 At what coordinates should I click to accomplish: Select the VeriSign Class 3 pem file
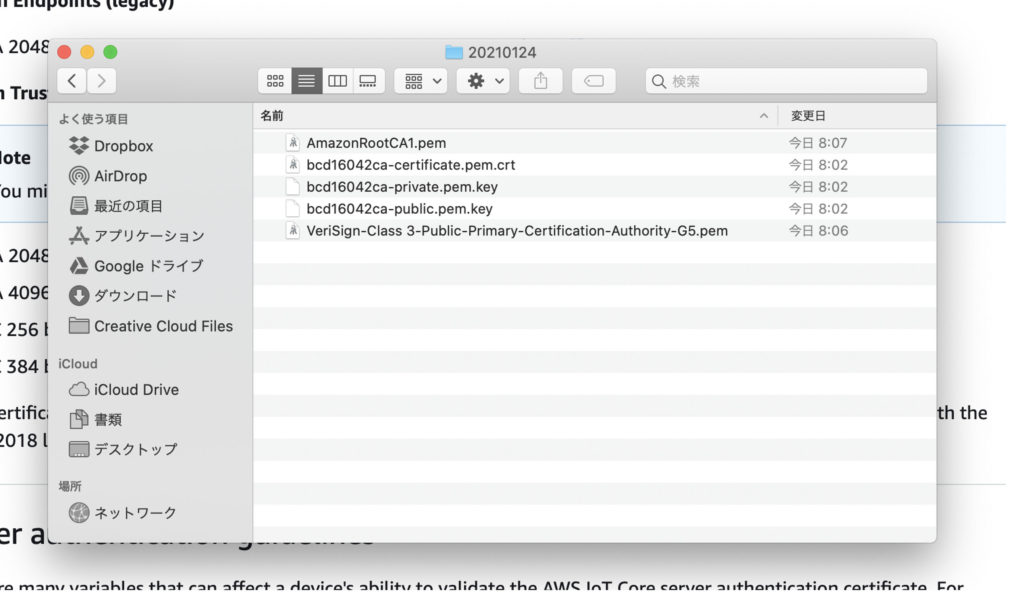[x=516, y=231]
